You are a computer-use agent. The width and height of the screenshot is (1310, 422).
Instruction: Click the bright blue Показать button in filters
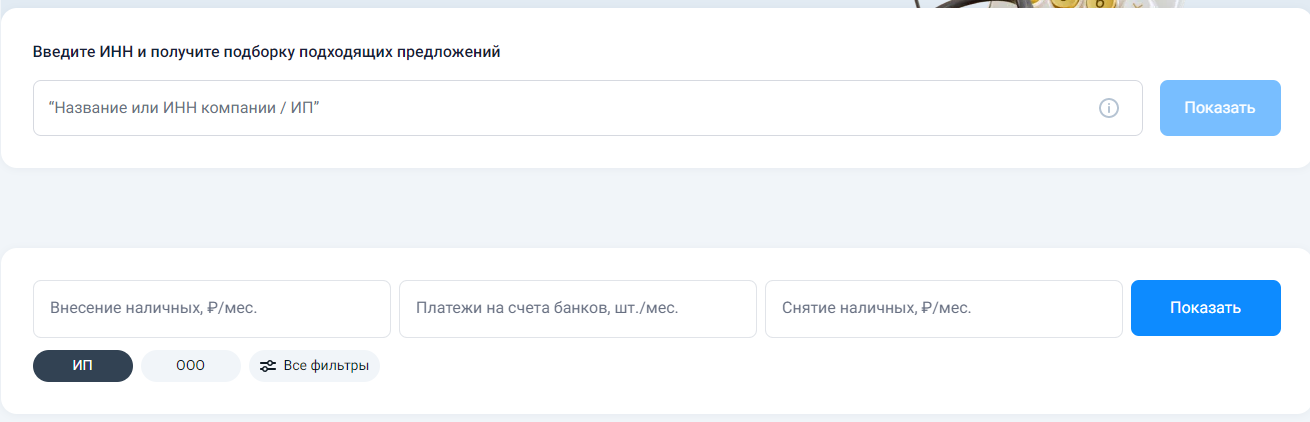pyautogui.click(x=1206, y=308)
